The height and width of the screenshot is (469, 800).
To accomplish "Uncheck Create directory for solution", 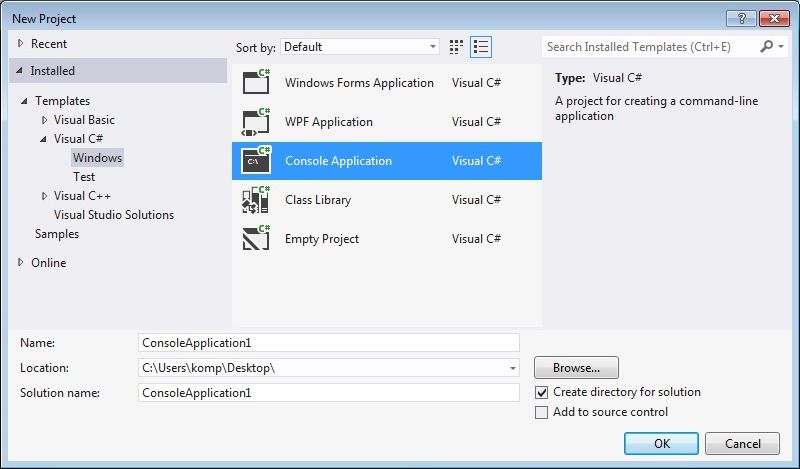I will 542,393.
